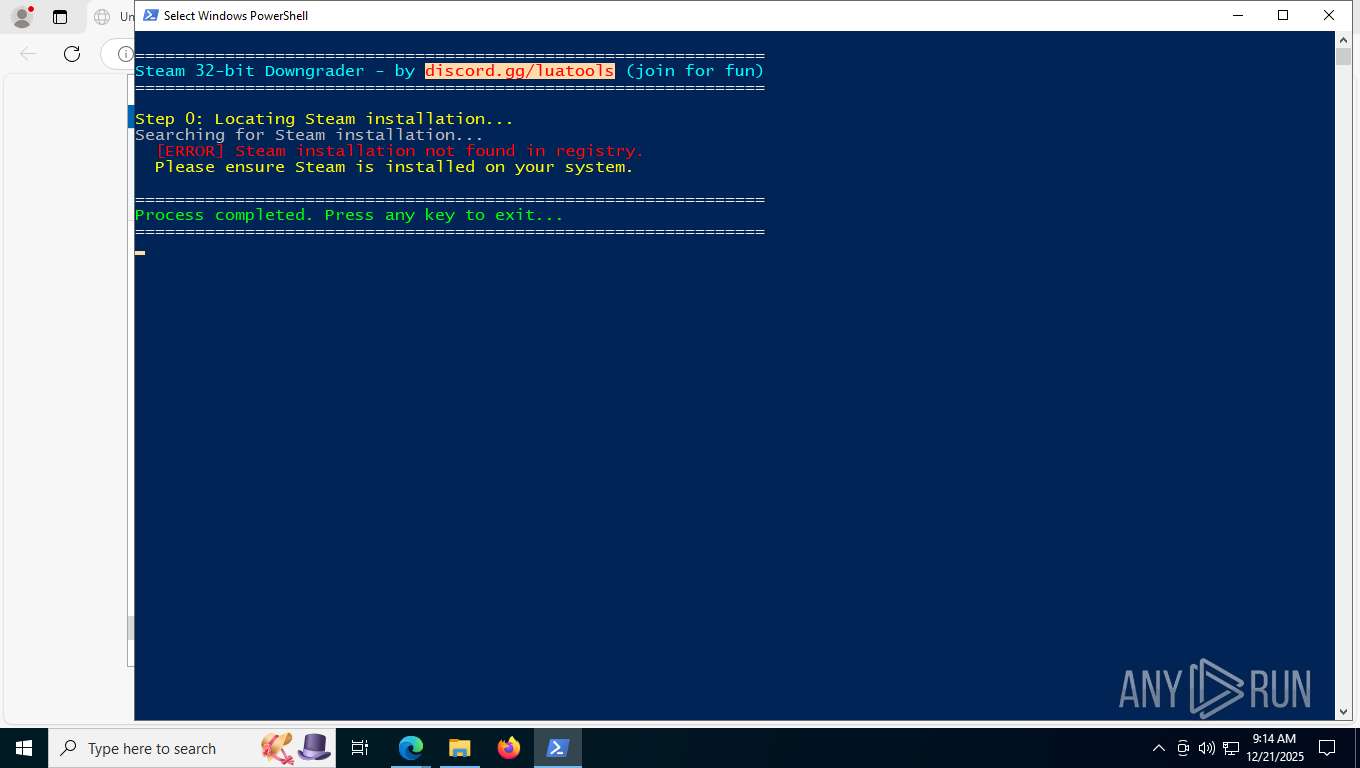Click the scroll-down arrow in PowerShell
Screen dimensions: 1360x768
(x=1343, y=712)
